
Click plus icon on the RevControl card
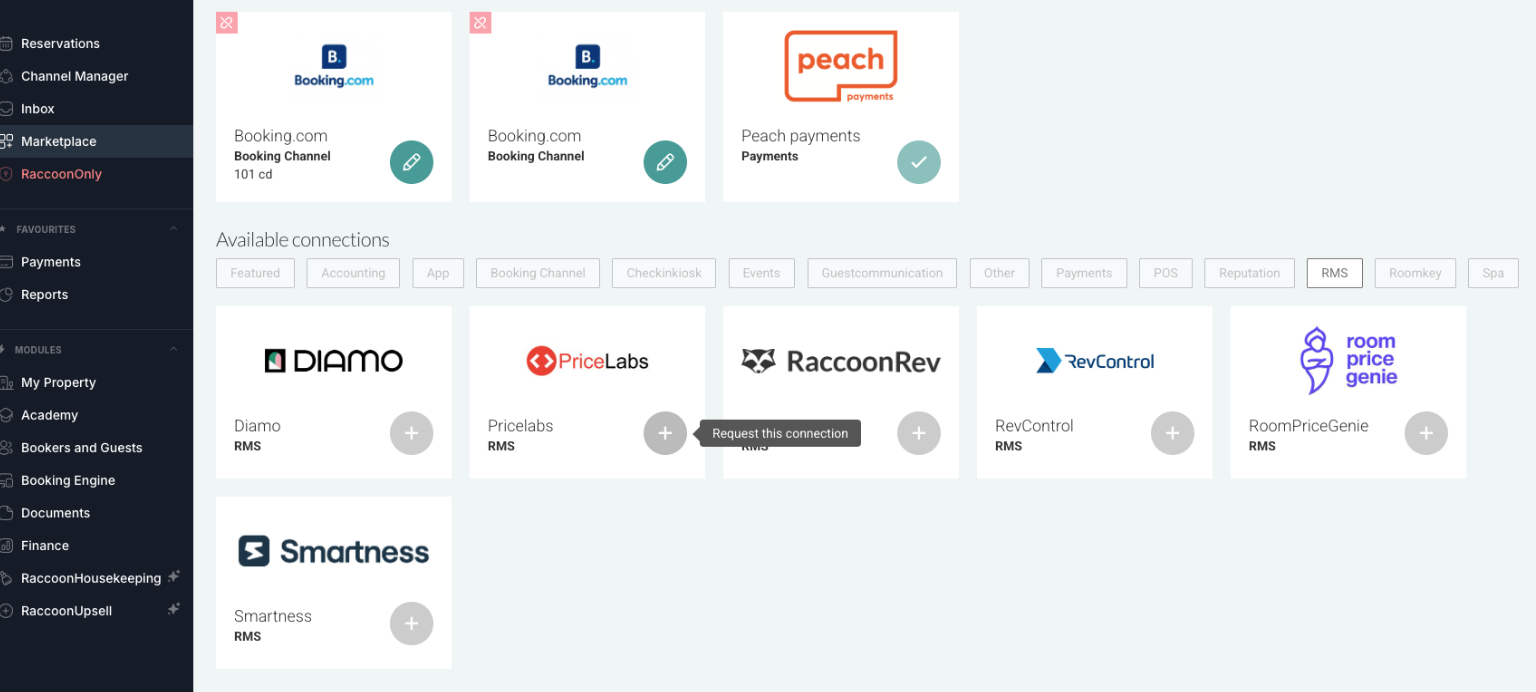click(1172, 433)
